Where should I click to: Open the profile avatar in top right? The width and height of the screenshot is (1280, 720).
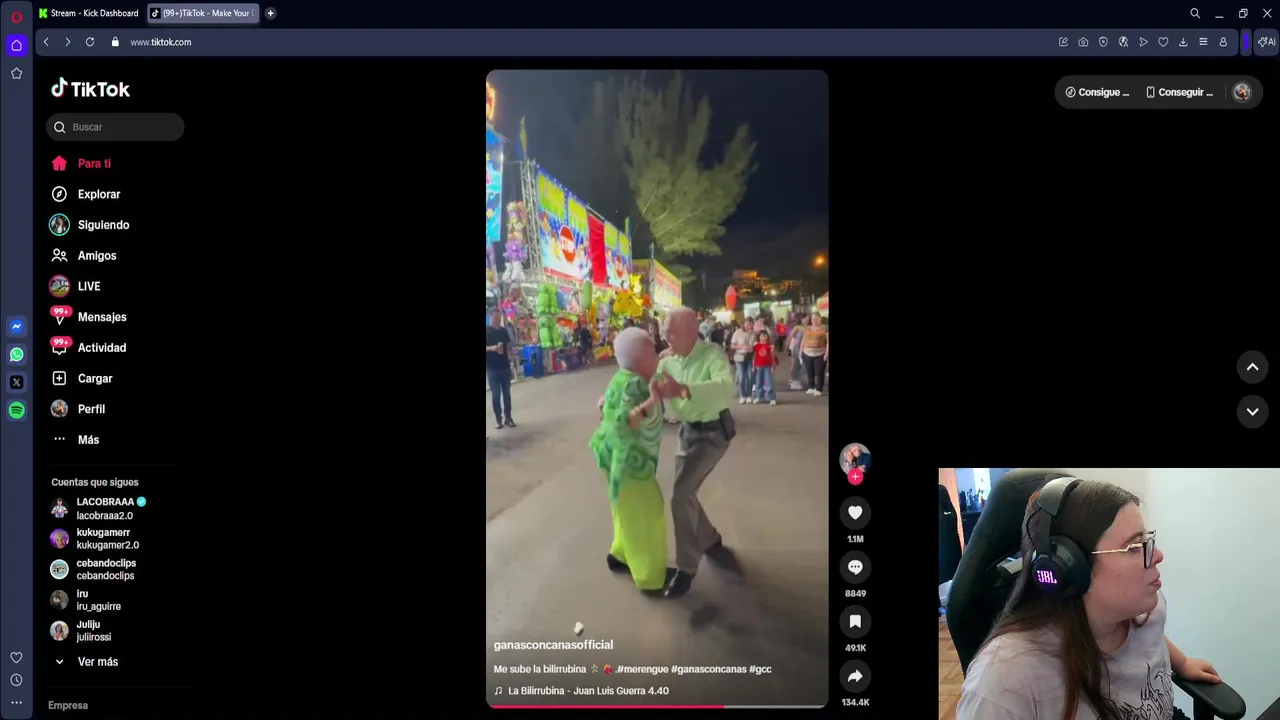1242,92
